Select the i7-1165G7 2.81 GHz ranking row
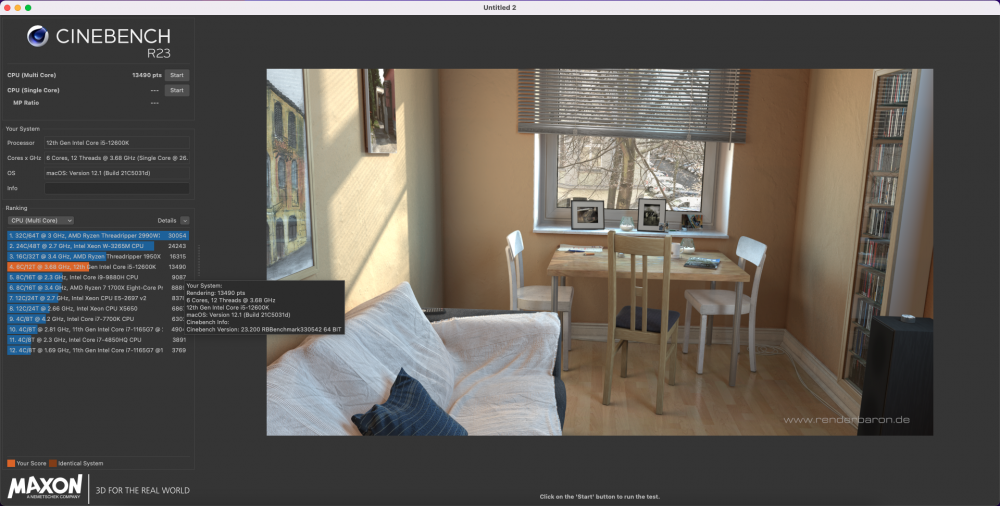 pyautogui.click(x=98, y=329)
